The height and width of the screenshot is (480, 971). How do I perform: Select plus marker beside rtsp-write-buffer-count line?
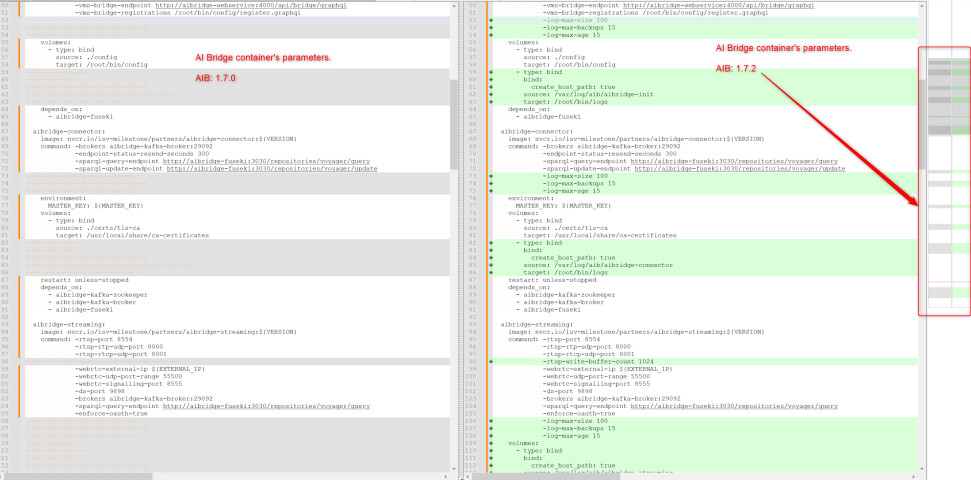point(490,361)
